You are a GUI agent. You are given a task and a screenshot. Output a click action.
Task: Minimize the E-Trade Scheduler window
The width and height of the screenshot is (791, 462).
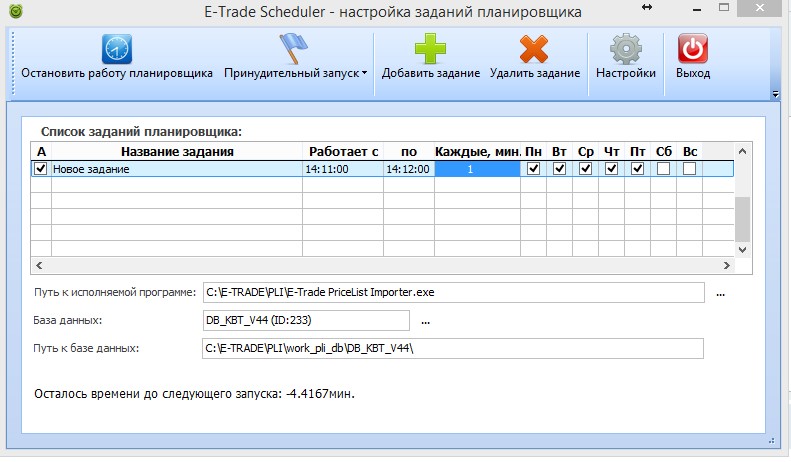click(697, 10)
